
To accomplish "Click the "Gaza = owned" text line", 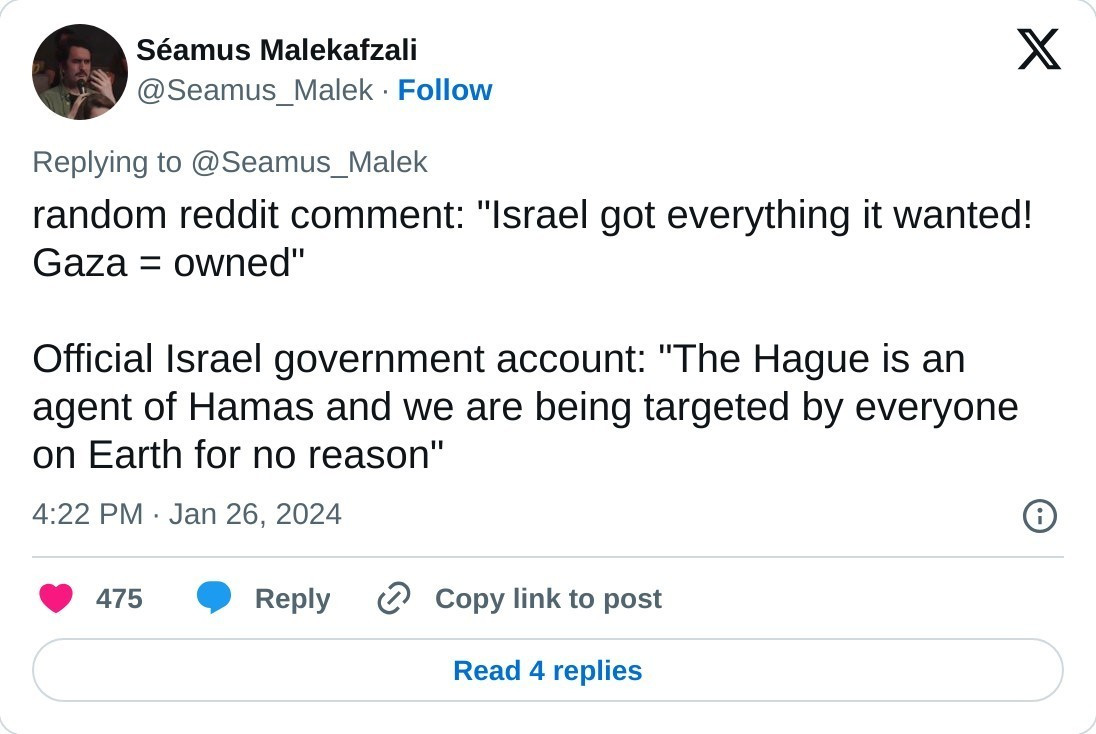I will coord(168,262).
